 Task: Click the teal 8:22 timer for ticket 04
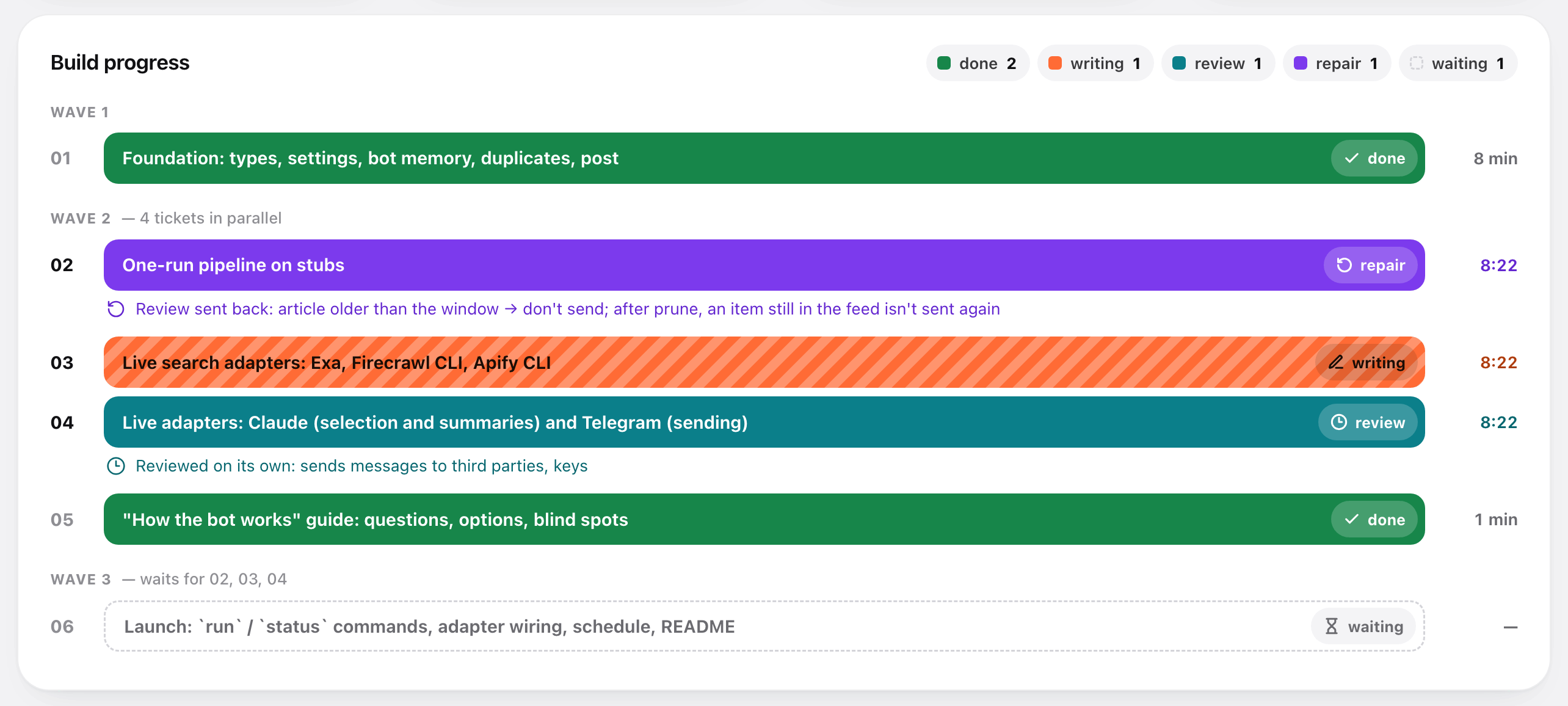tap(1499, 422)
